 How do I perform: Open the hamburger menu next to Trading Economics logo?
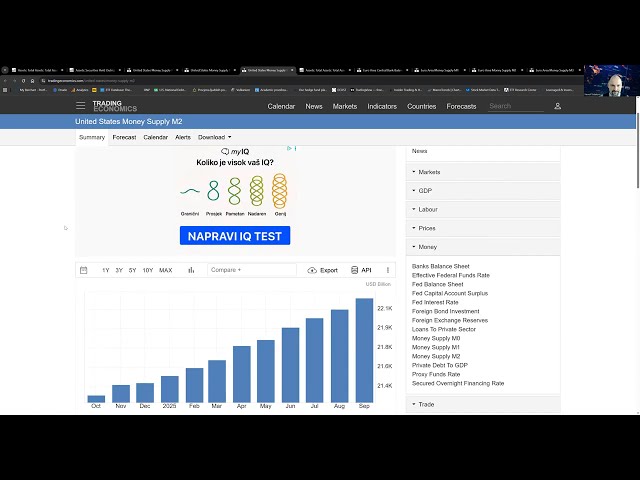coord(80,106)
